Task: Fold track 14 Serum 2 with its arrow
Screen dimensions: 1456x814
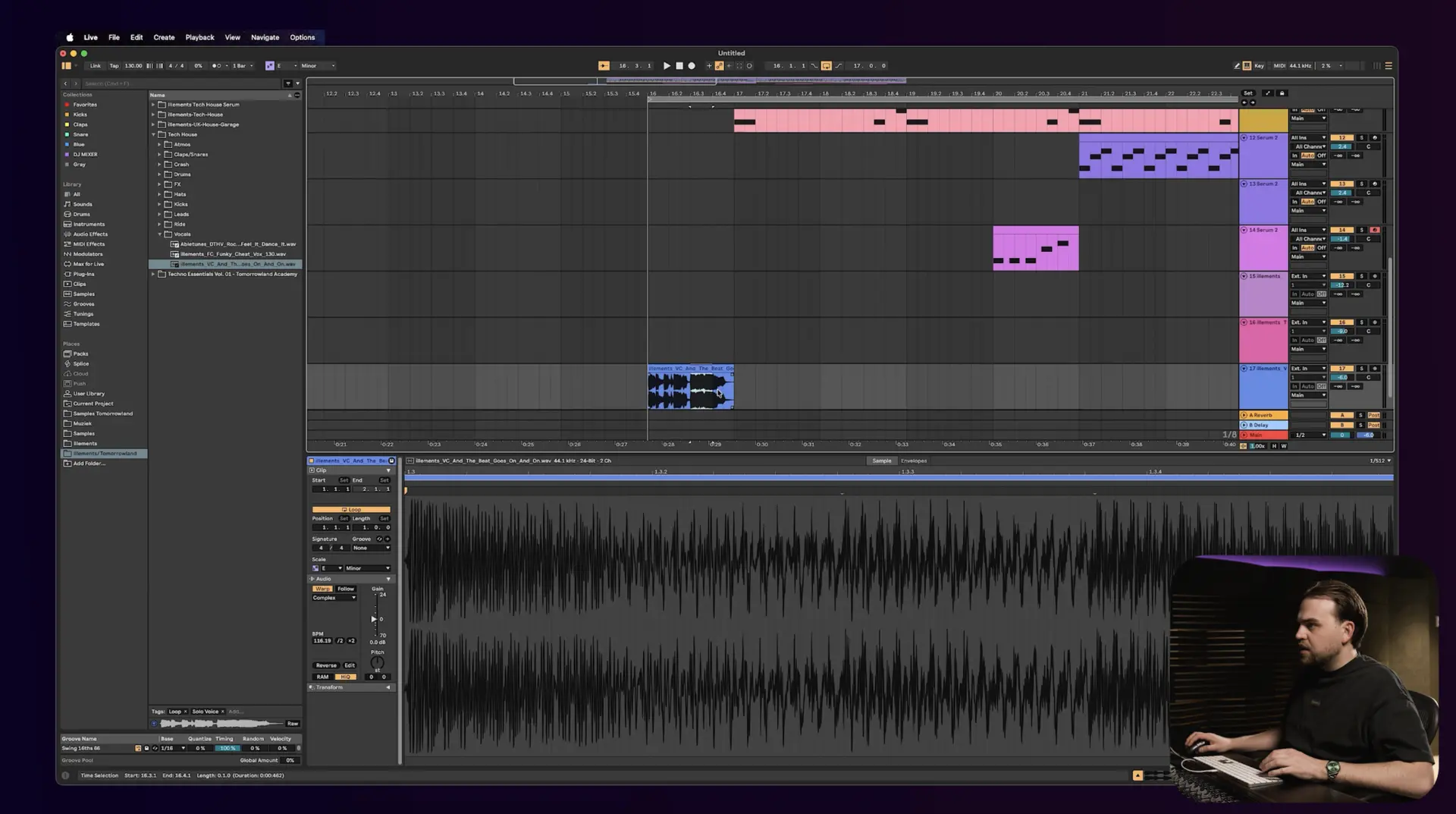Action: click(1244, 230)
